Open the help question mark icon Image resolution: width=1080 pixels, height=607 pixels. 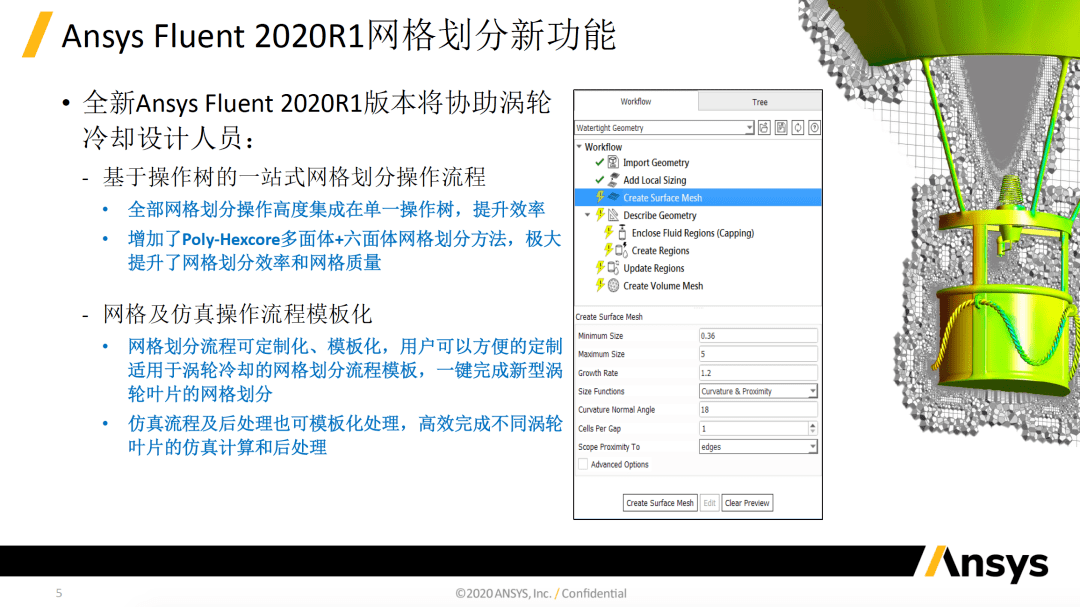coord(814,128)
